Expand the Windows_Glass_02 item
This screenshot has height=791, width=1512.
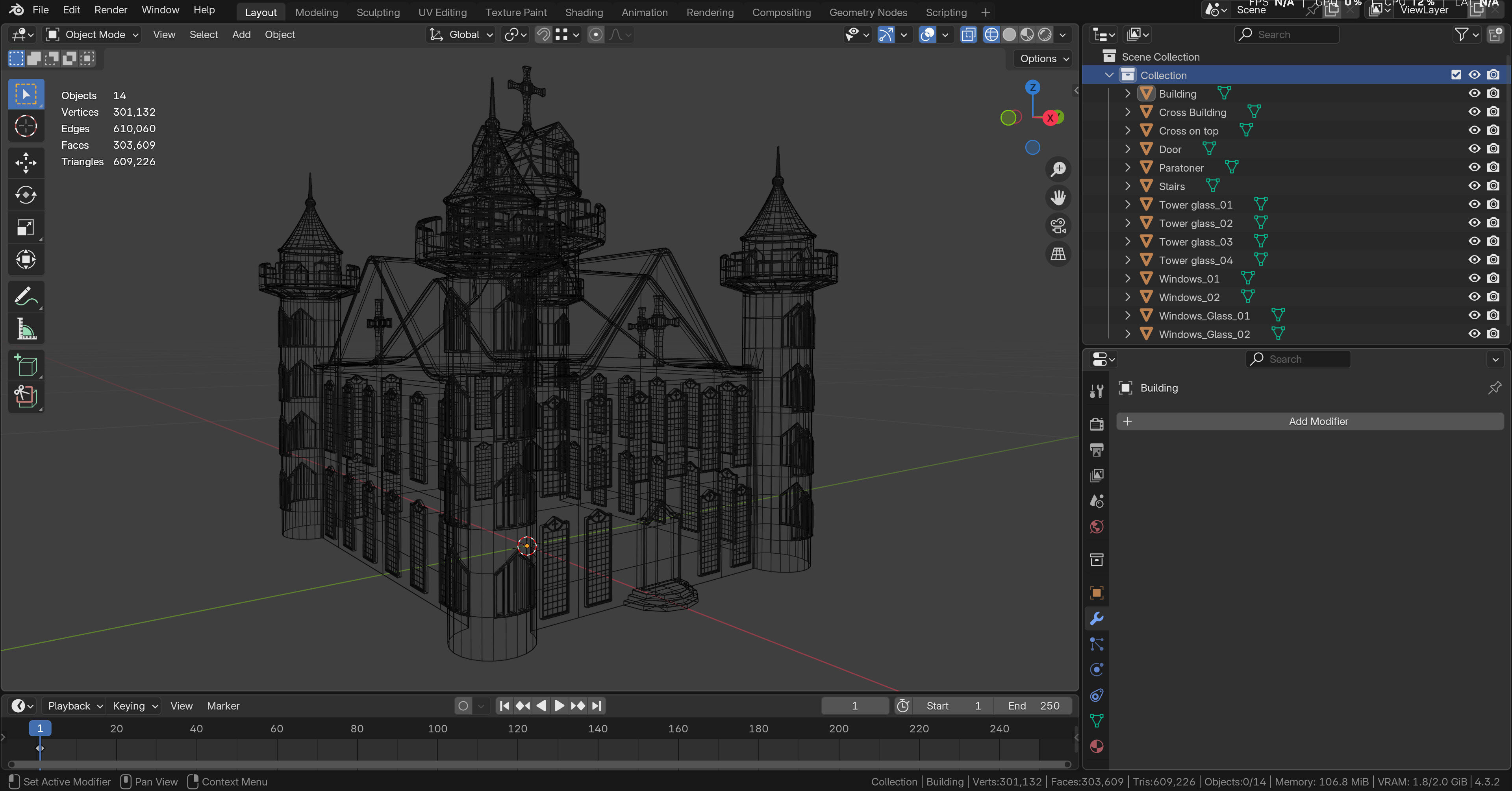(x=1127, y=334)
